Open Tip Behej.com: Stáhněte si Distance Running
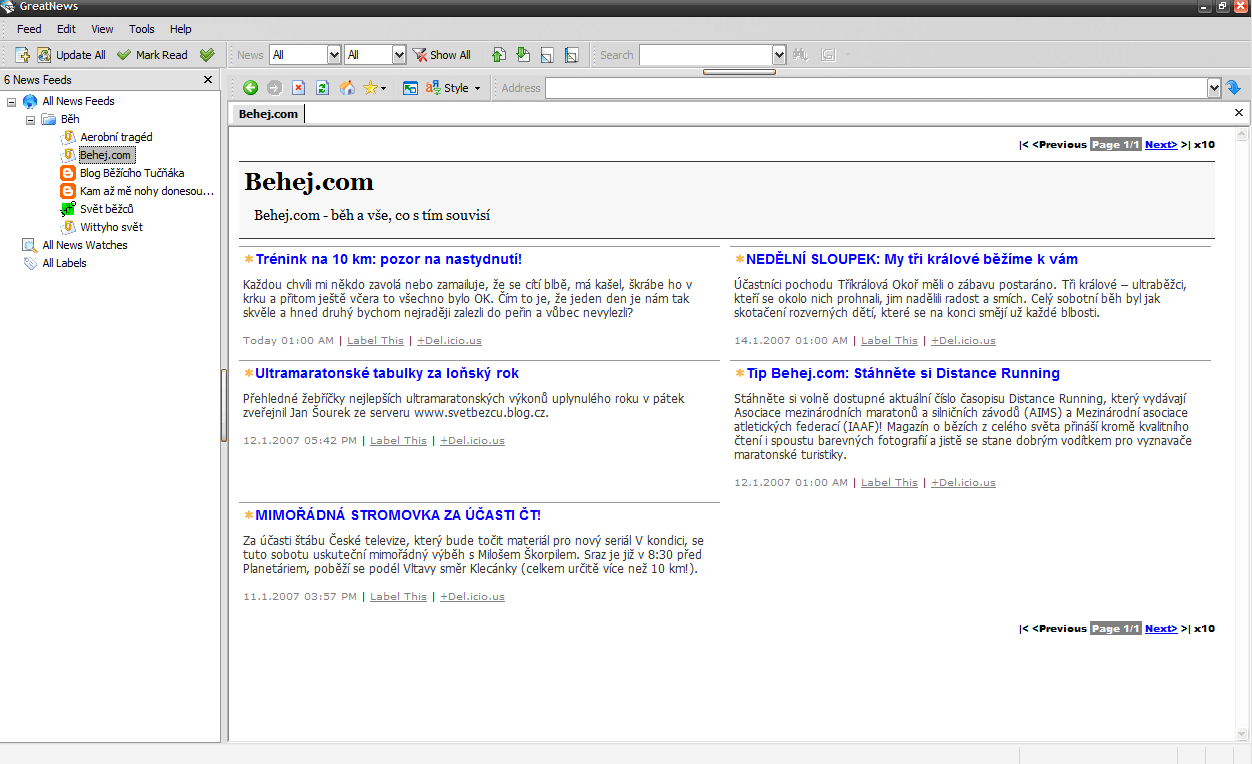Image resolution: width=1252 pixels, height=764 pixels. [903, 373]
